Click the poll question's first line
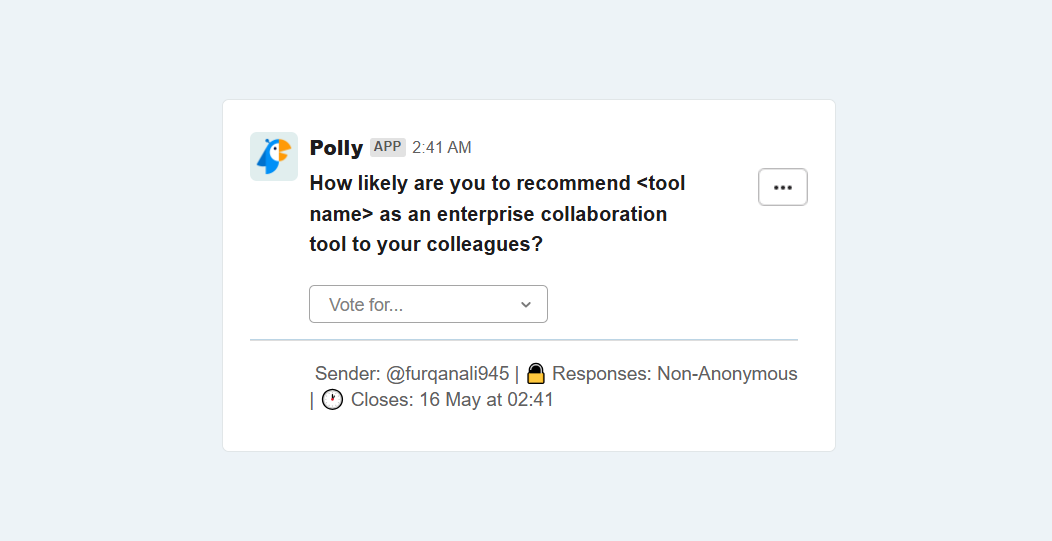Image resolution: width=1052 pixels, height=541 pixels. click(497, 183)
